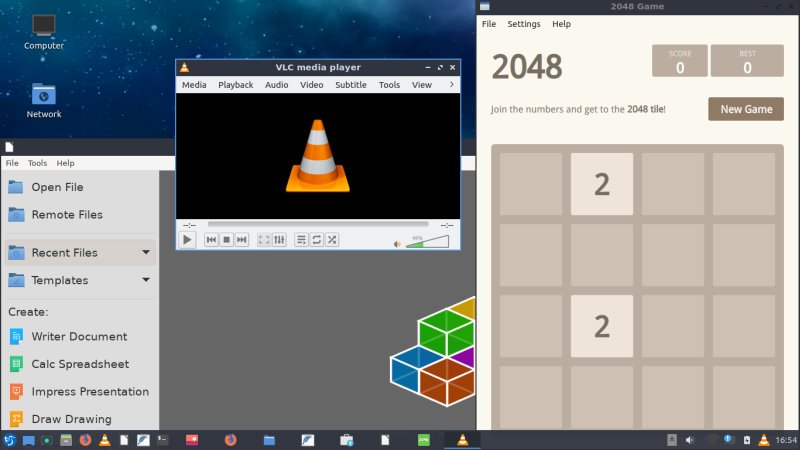
Task: Click Open File in LibreOffice Start Center
Action: pyautogui.click(x=80, y=187)
